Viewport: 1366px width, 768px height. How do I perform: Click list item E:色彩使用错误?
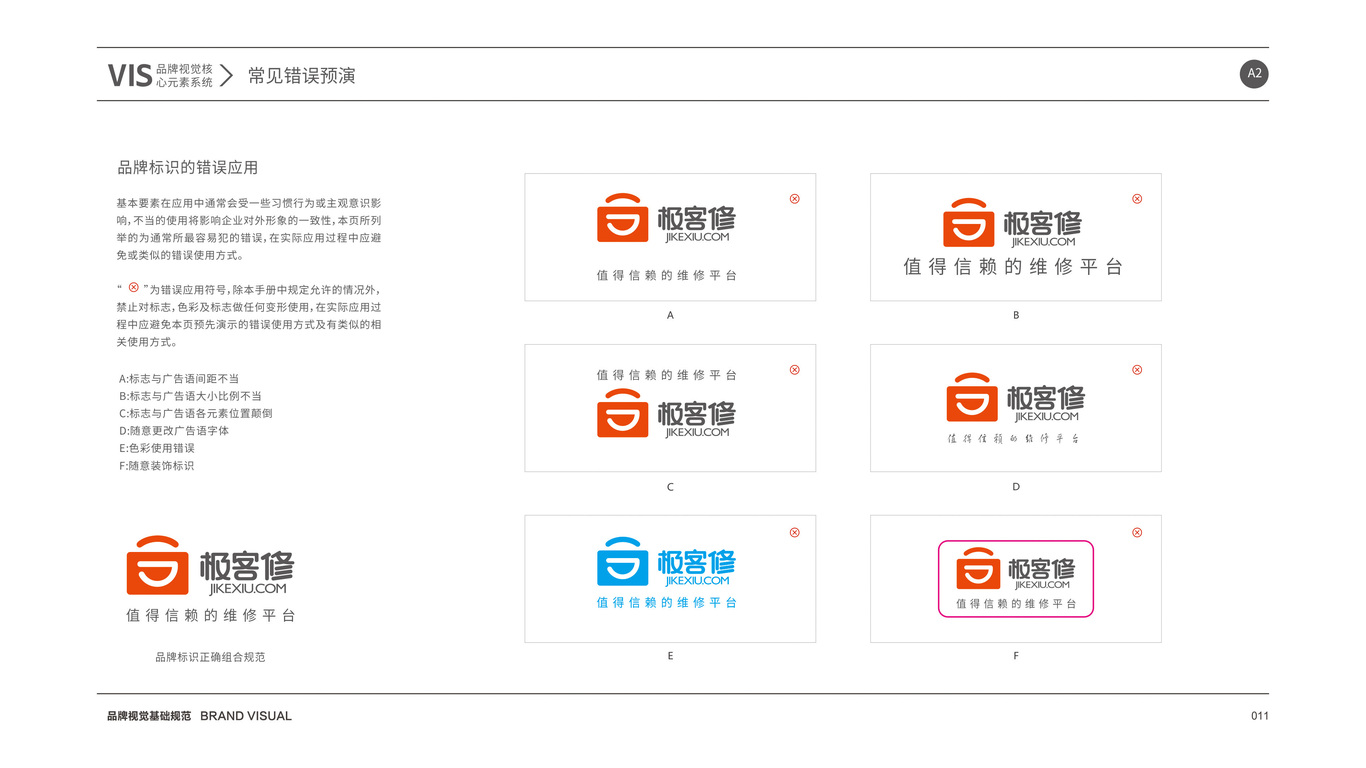[157, 448]
